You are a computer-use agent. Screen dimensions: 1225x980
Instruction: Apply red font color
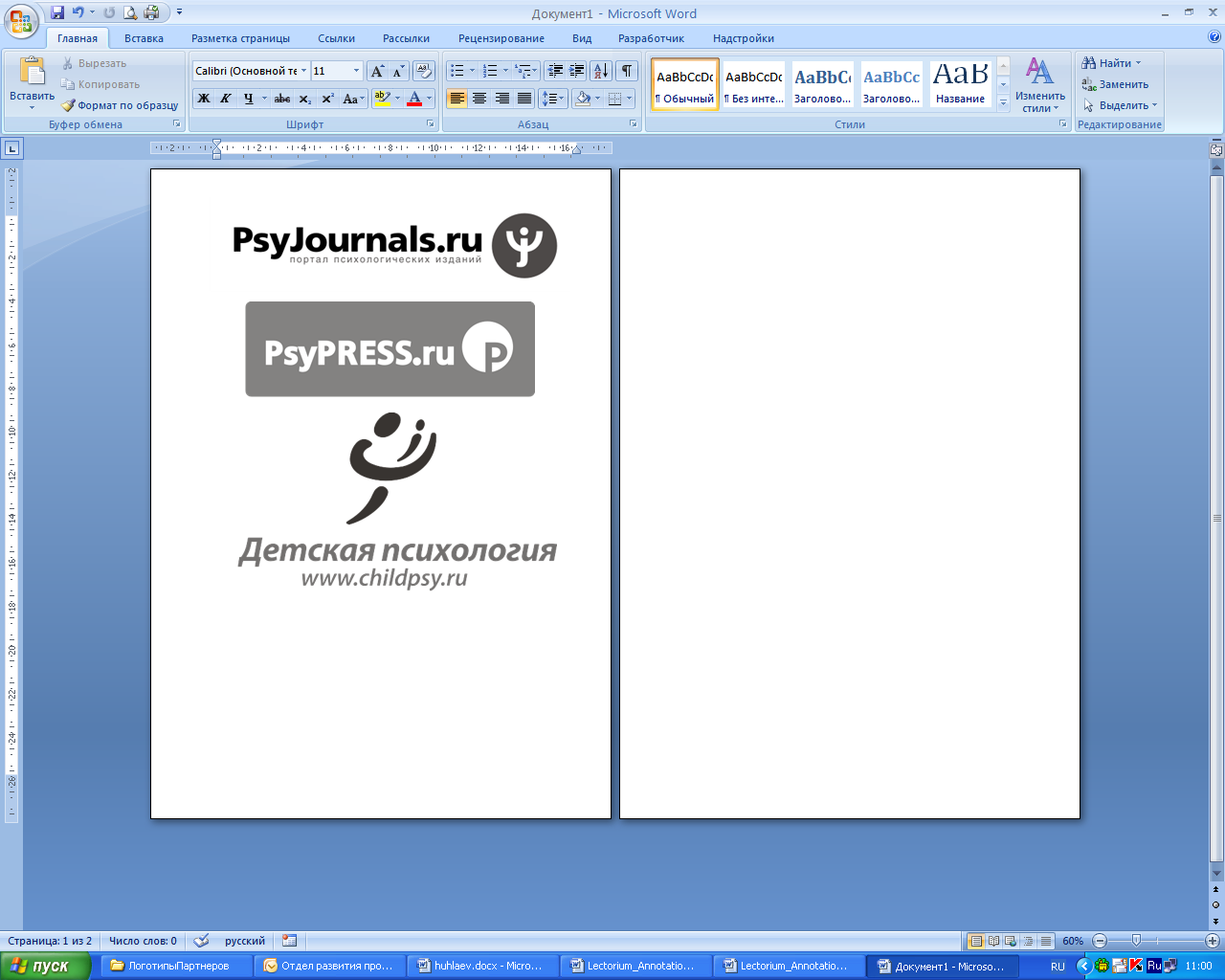pyautogui.click(x=414, y=98)
